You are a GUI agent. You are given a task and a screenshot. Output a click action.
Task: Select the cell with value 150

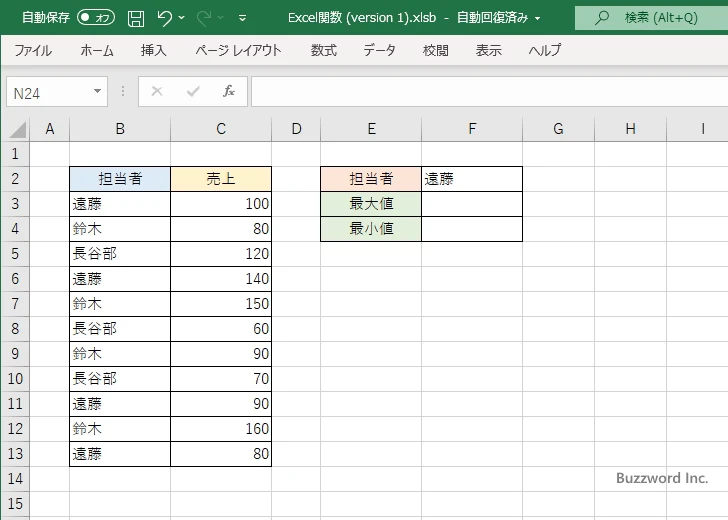tap(221, 304)
